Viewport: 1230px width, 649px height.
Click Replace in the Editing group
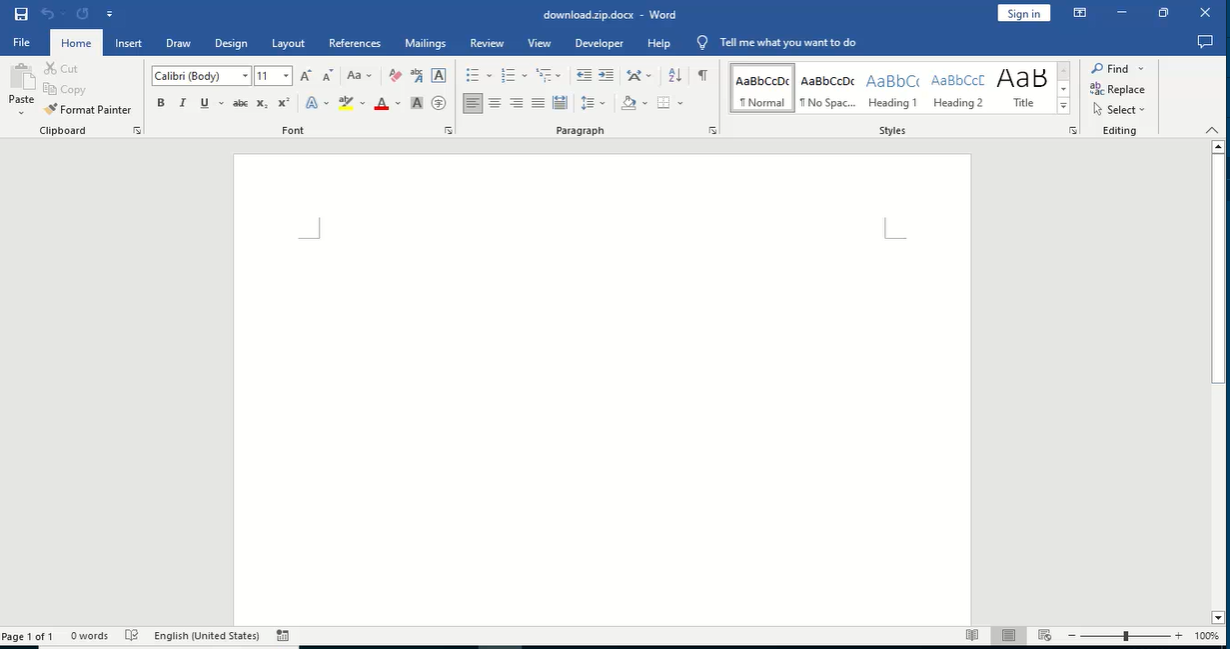(1118, 89)
